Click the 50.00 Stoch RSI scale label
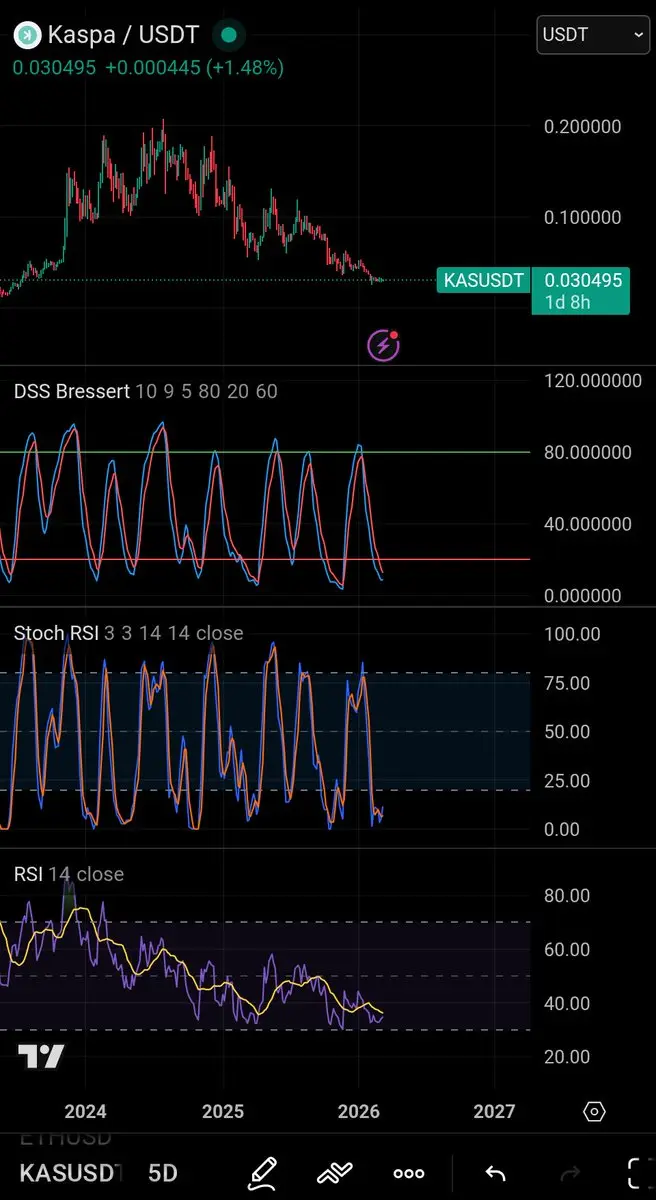 tap(567, 732)
